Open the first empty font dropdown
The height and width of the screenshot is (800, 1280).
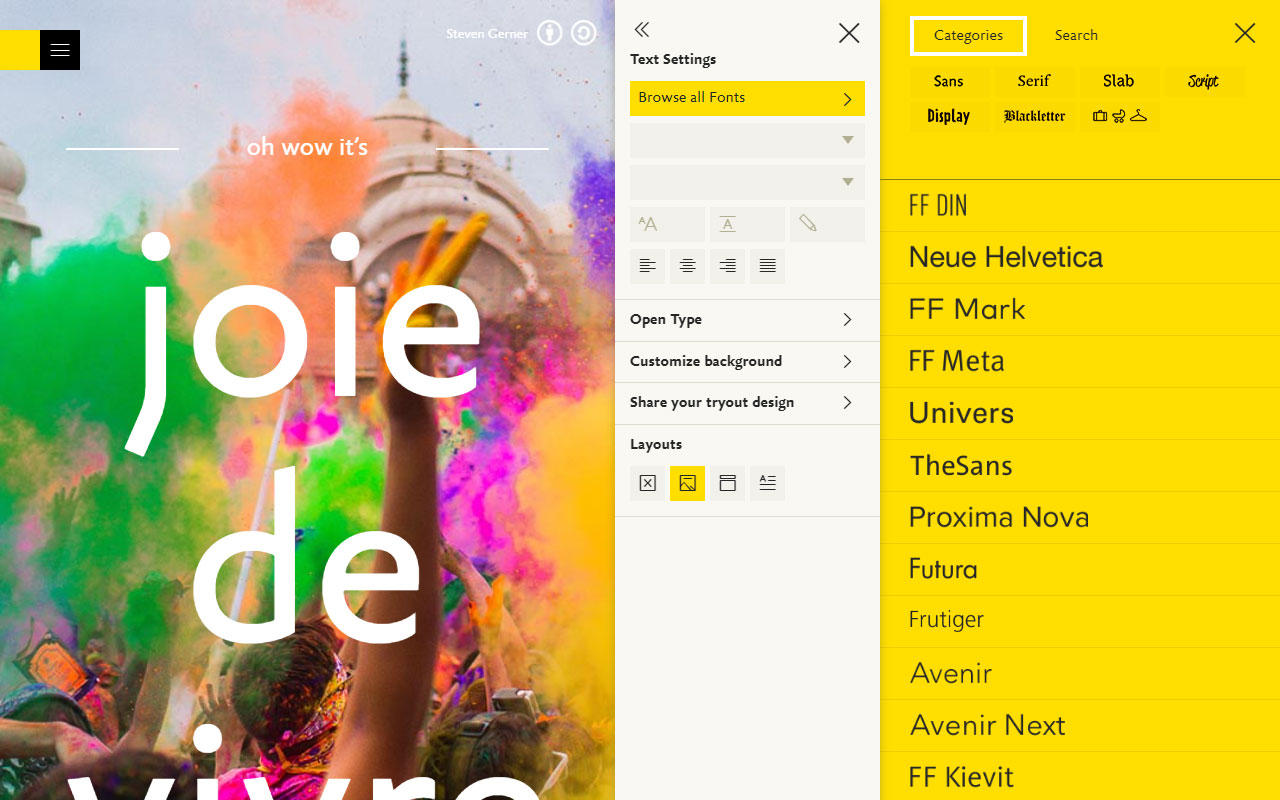click(747, 140)
